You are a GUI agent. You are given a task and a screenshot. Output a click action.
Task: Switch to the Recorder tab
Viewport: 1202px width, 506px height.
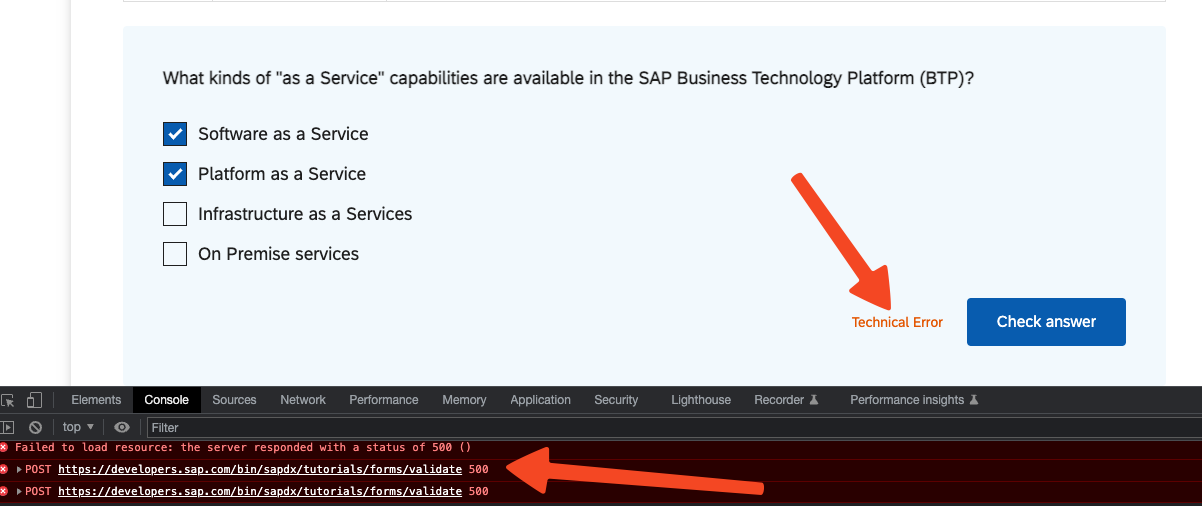point(786,400)
